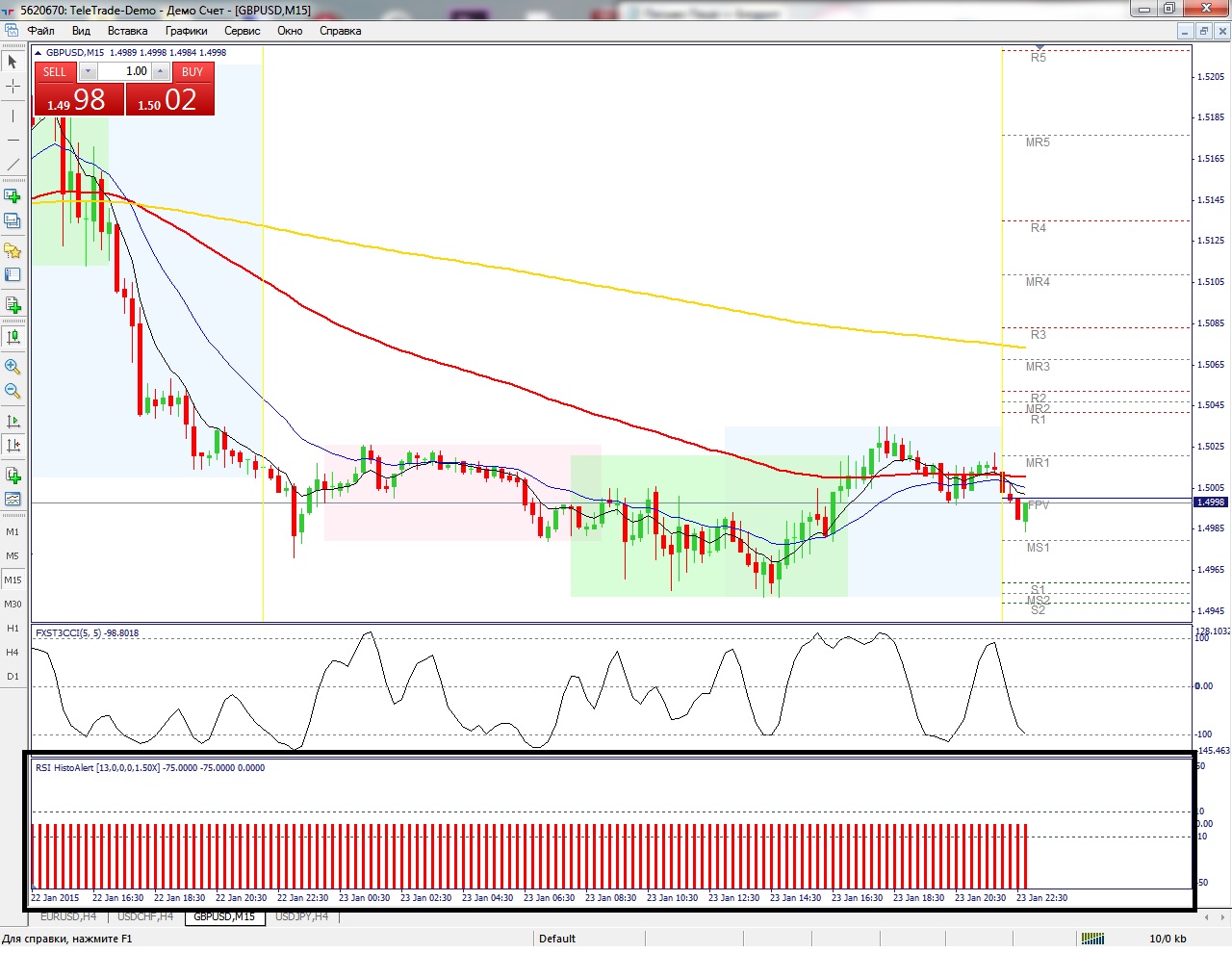Image resolution: width=1232 pixels, height=953 pixels.
Task: Restore the inner chart window
Action: click(1203, 31)
